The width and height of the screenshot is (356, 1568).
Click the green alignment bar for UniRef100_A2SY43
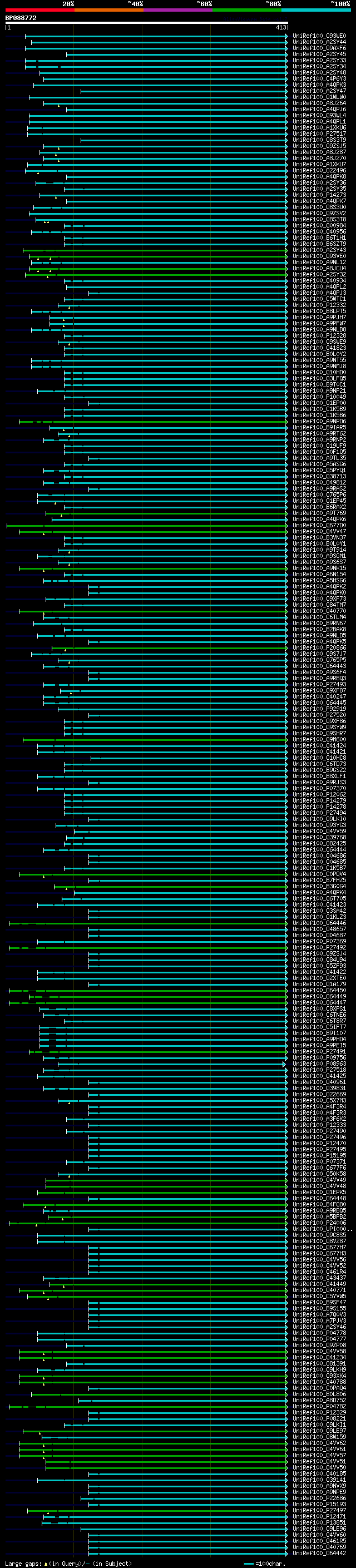pos(155,250)
